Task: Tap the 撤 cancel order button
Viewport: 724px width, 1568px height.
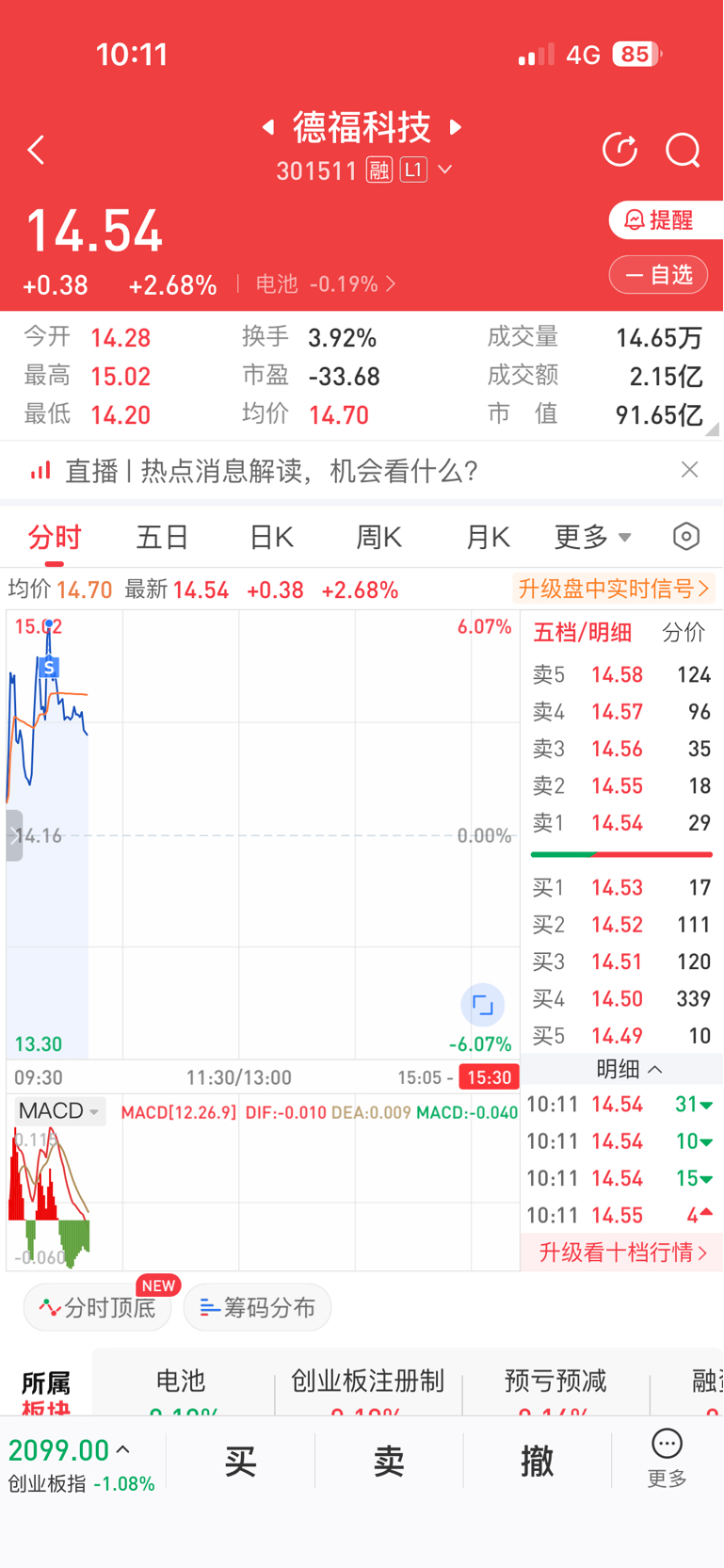Action: coord(538,1462)
